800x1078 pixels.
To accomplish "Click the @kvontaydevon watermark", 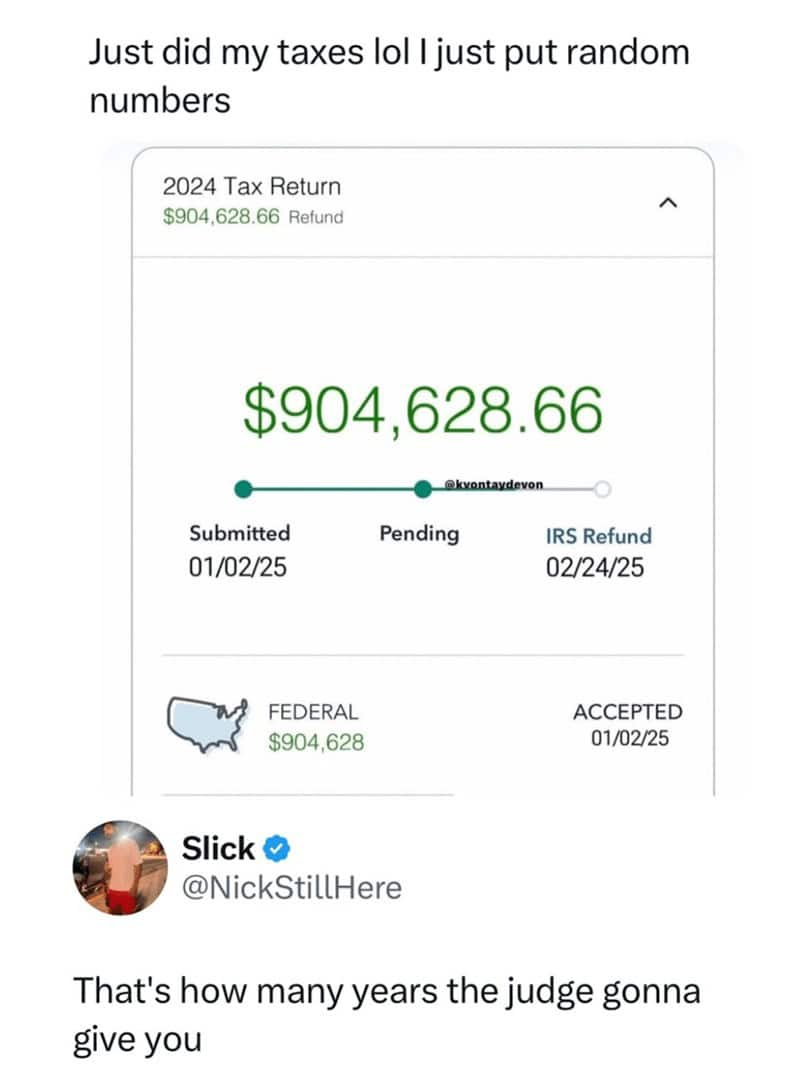I will click(x=493, y=485).
